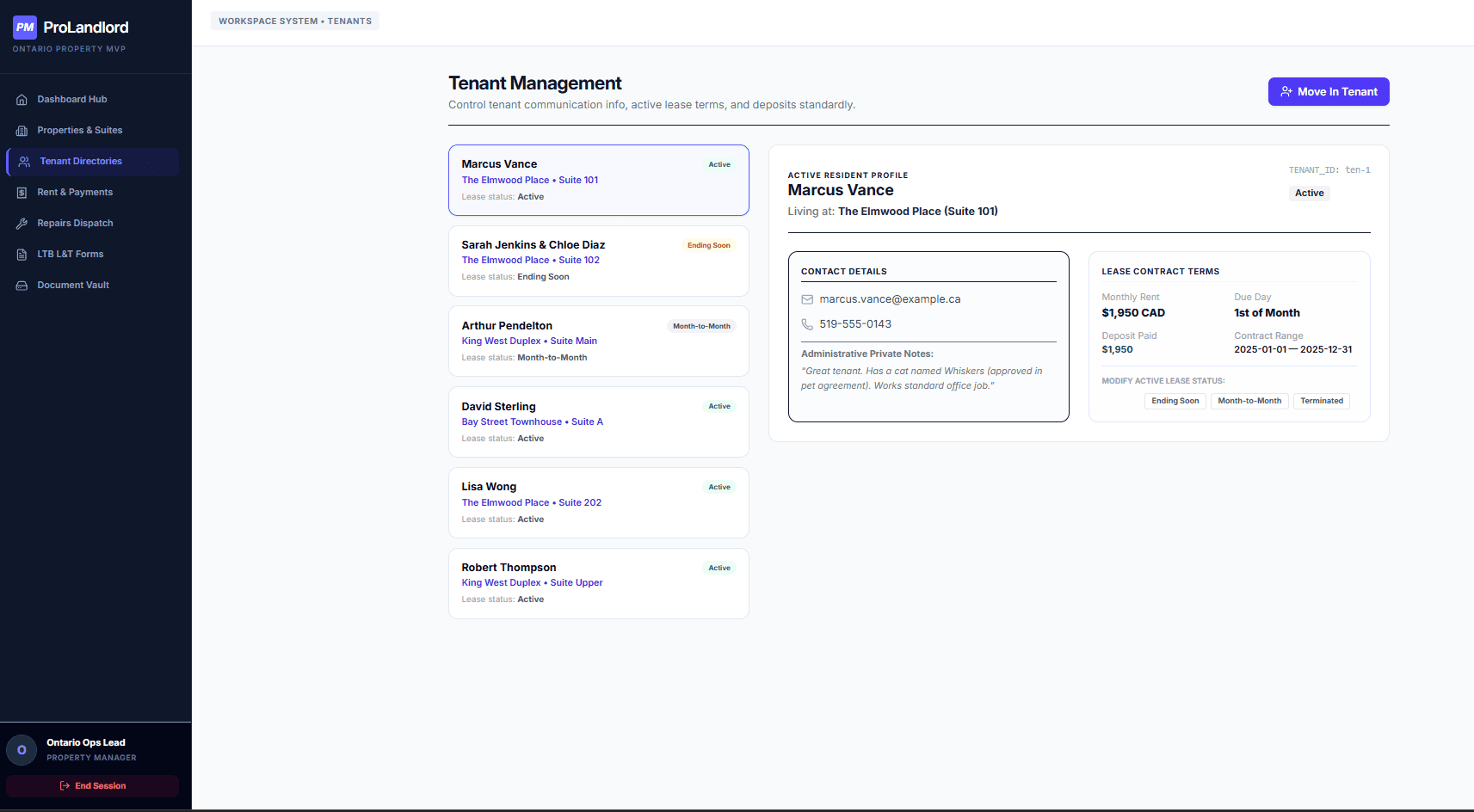The image size is (1474, 812).
Task: Set lease status to Month-to-Month
Action: tap(1249, 401)
